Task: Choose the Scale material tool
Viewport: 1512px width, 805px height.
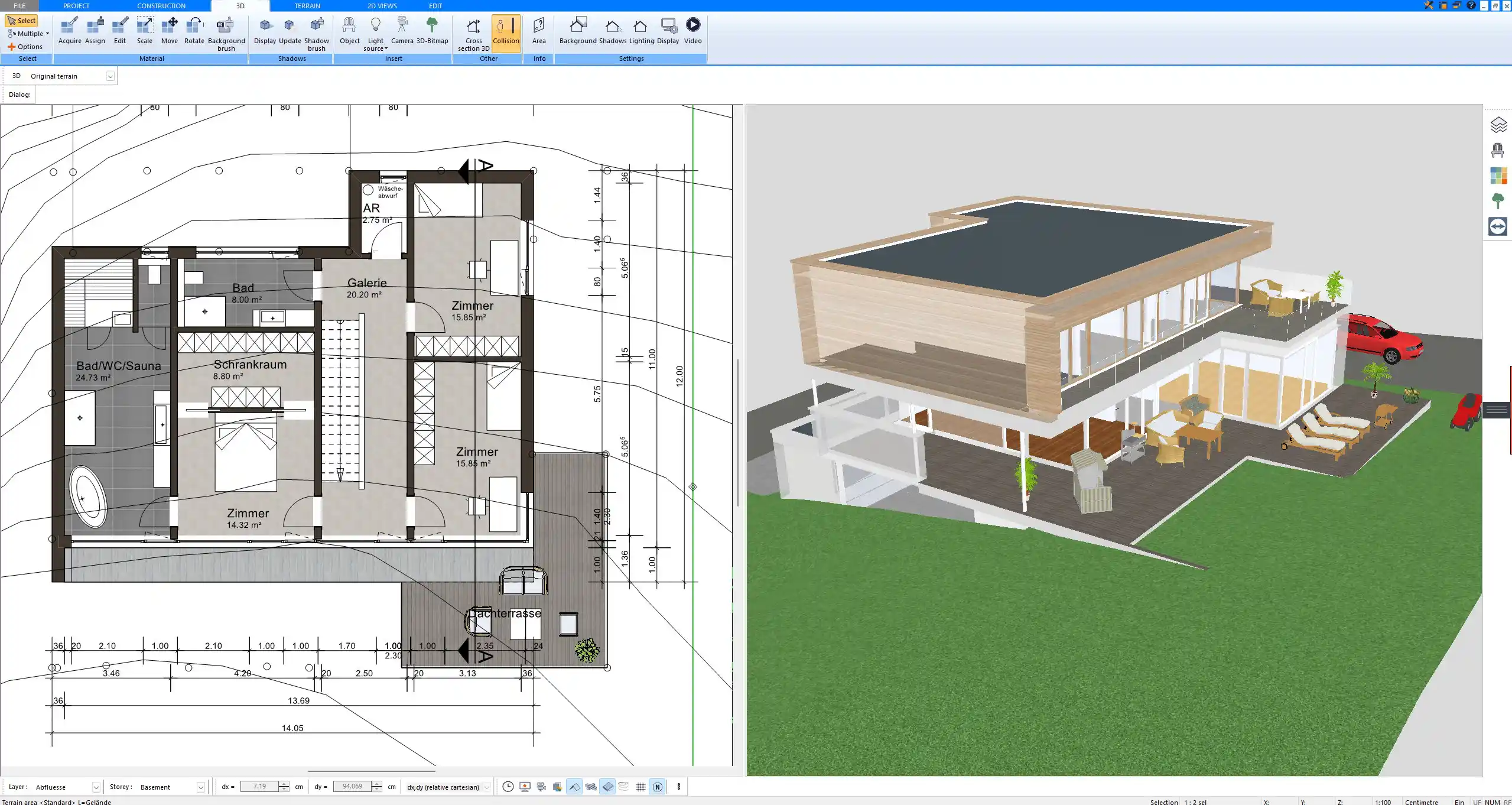Action: [x=145, y=31]
